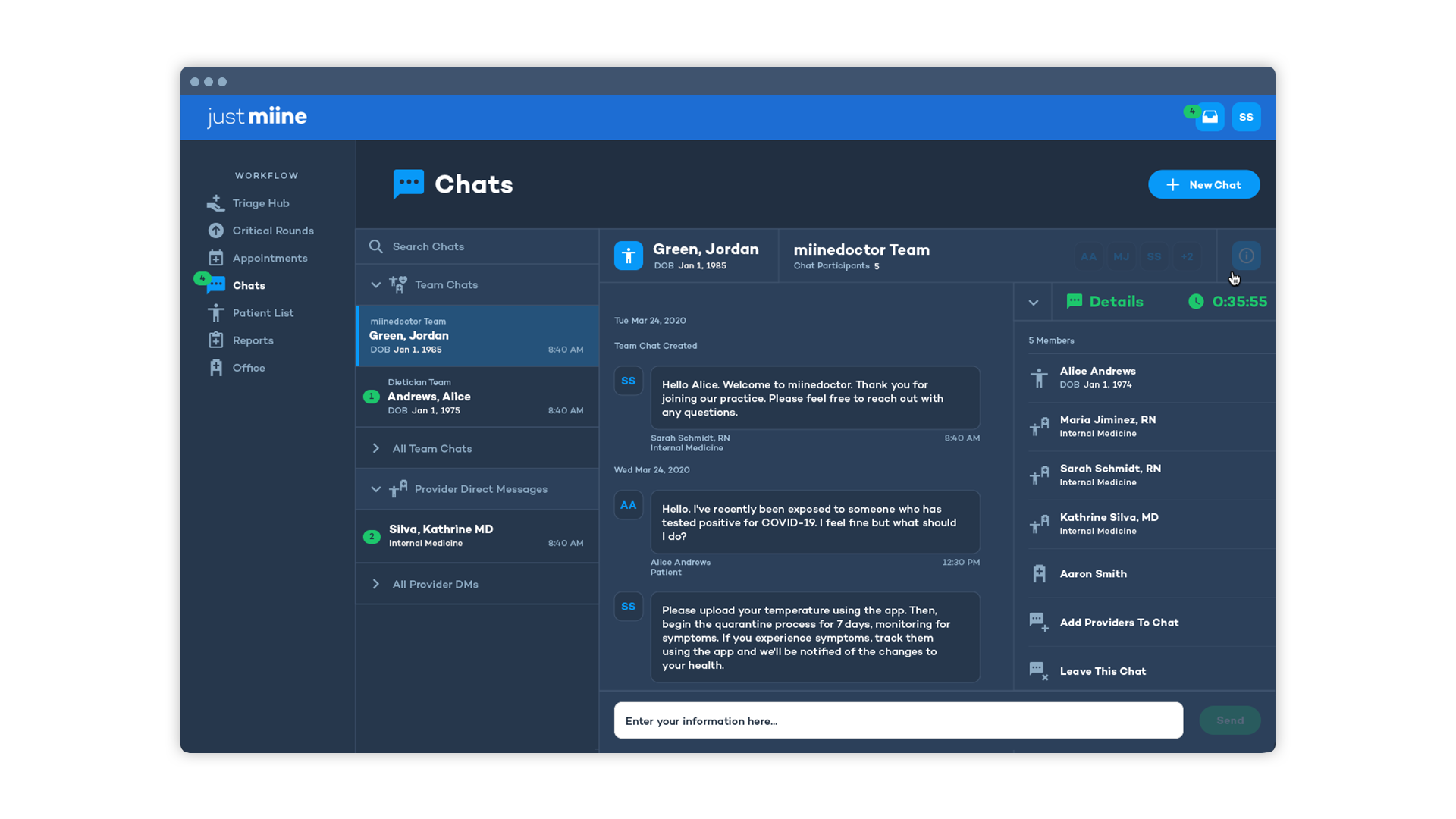The height and width of the screenshot is (819, 1456).
Task: Click the COVID-19 exposure message bubble
Action: [815, 522]
